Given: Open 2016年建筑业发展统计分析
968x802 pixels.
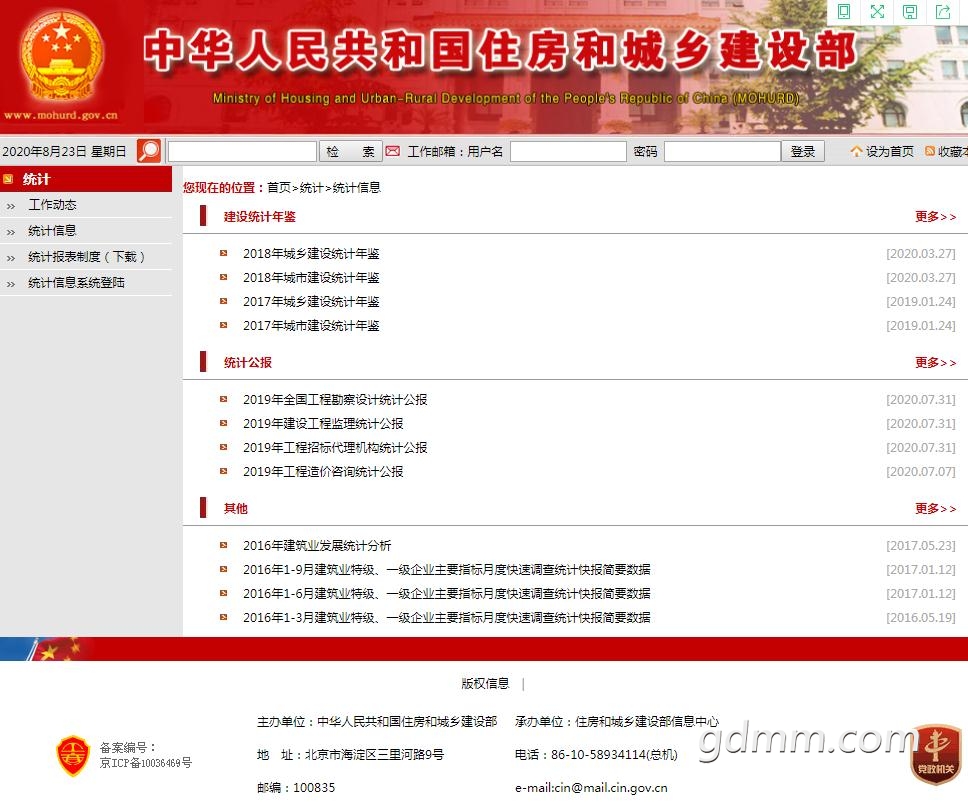Looking at the screenshot, I should pos(317,546).
